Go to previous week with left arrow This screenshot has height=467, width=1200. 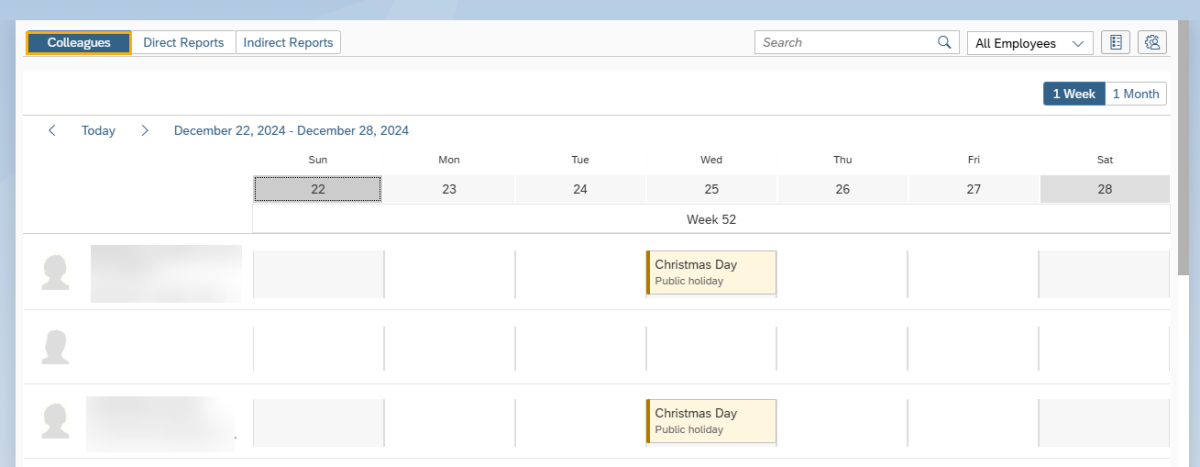(52, 131)
